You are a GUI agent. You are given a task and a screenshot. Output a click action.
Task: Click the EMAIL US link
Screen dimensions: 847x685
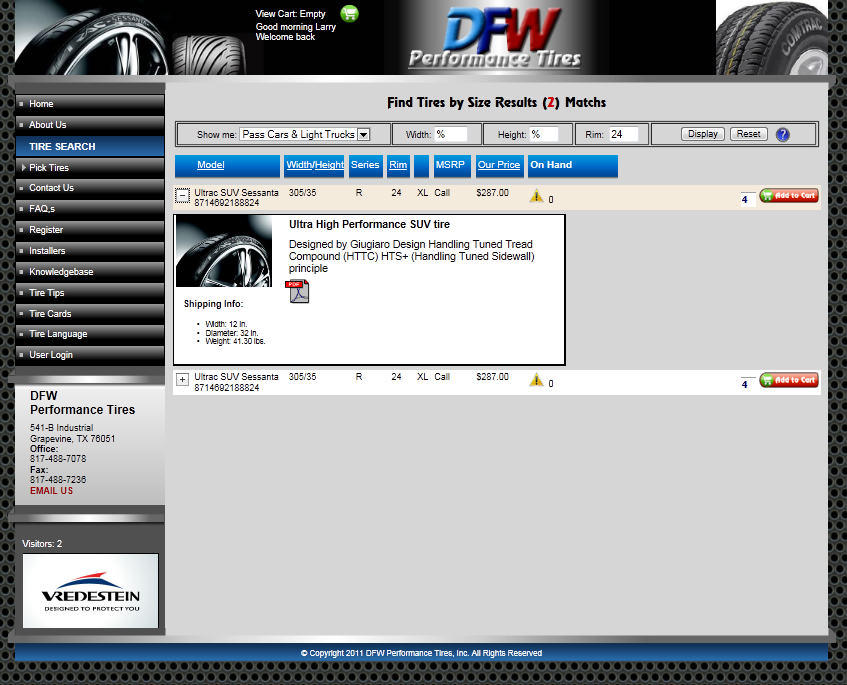51,491
